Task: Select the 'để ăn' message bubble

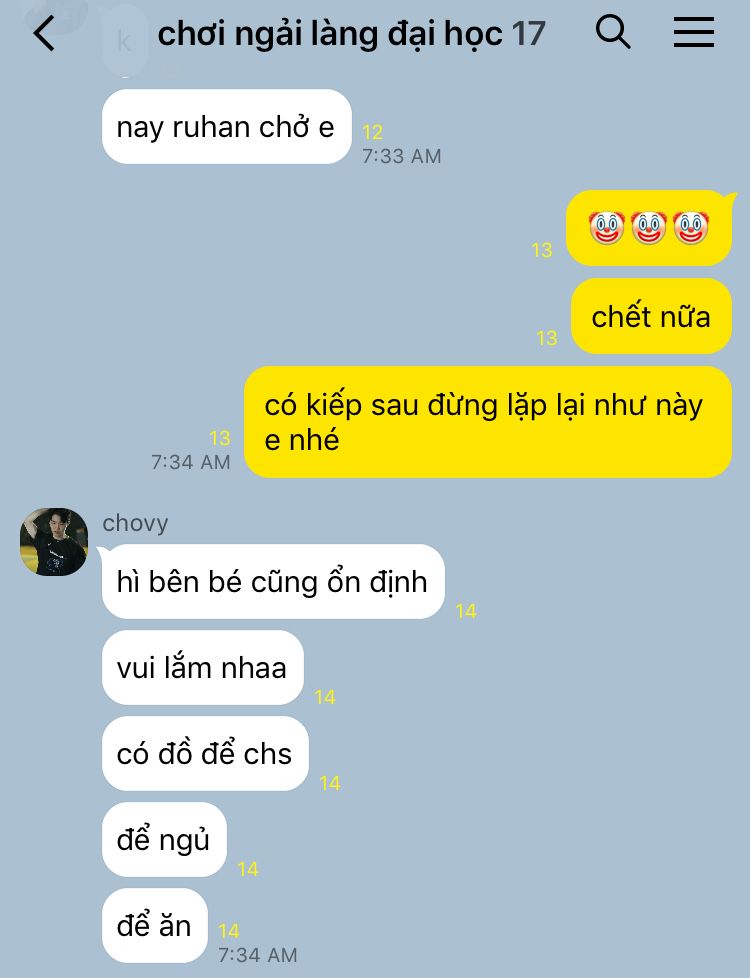Action: (155, 926)
